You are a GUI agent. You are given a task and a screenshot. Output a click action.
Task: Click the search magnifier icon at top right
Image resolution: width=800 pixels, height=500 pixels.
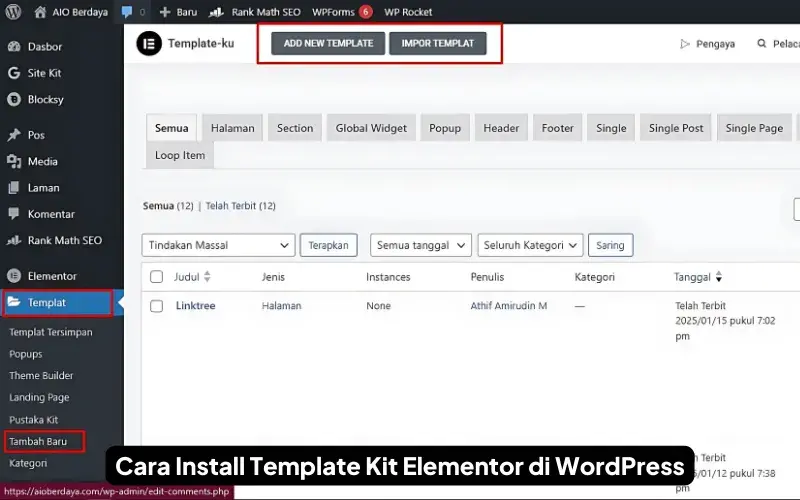(x=762, y=43)
